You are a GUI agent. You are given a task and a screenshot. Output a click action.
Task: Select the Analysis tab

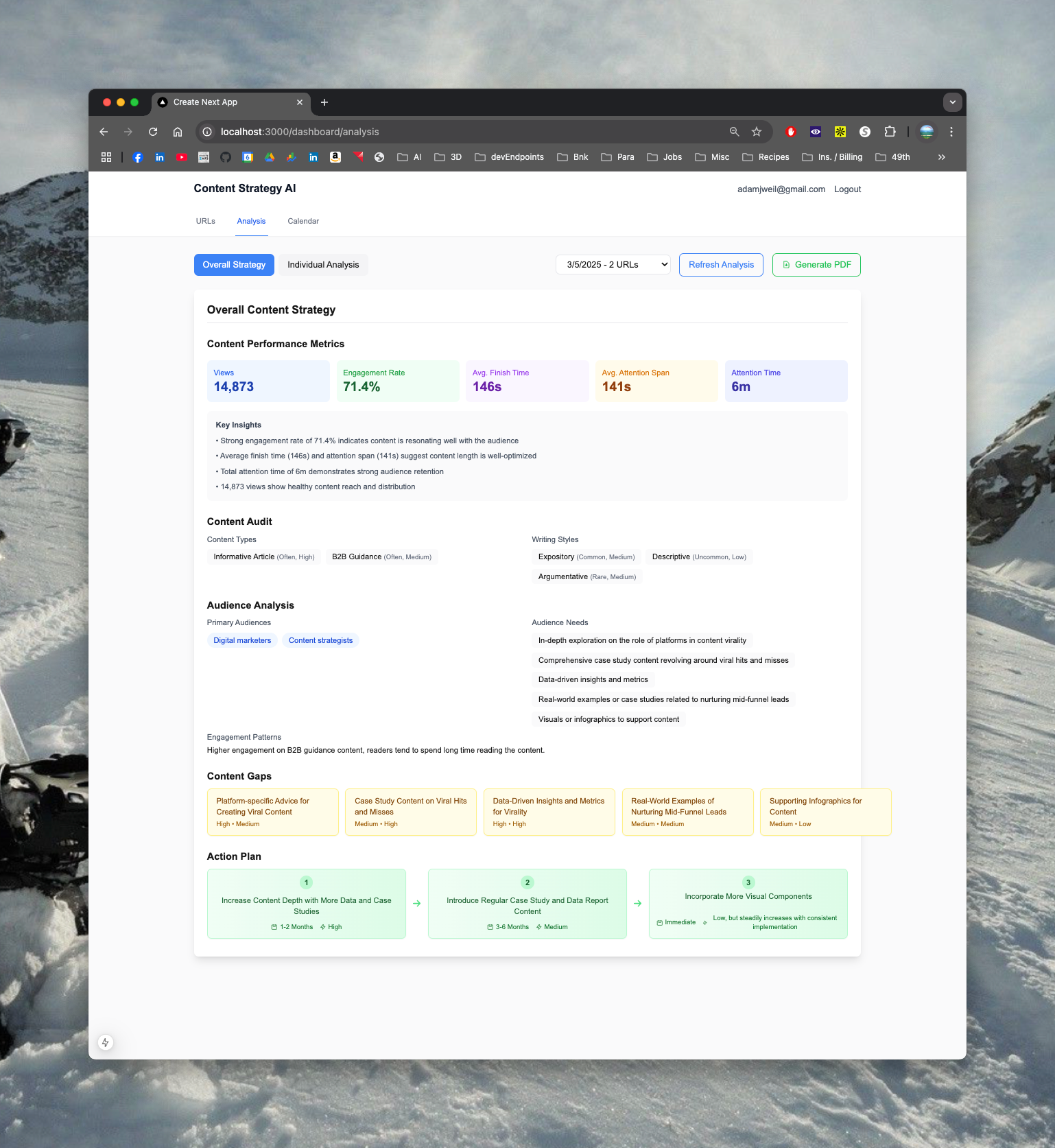pos(251,221)
